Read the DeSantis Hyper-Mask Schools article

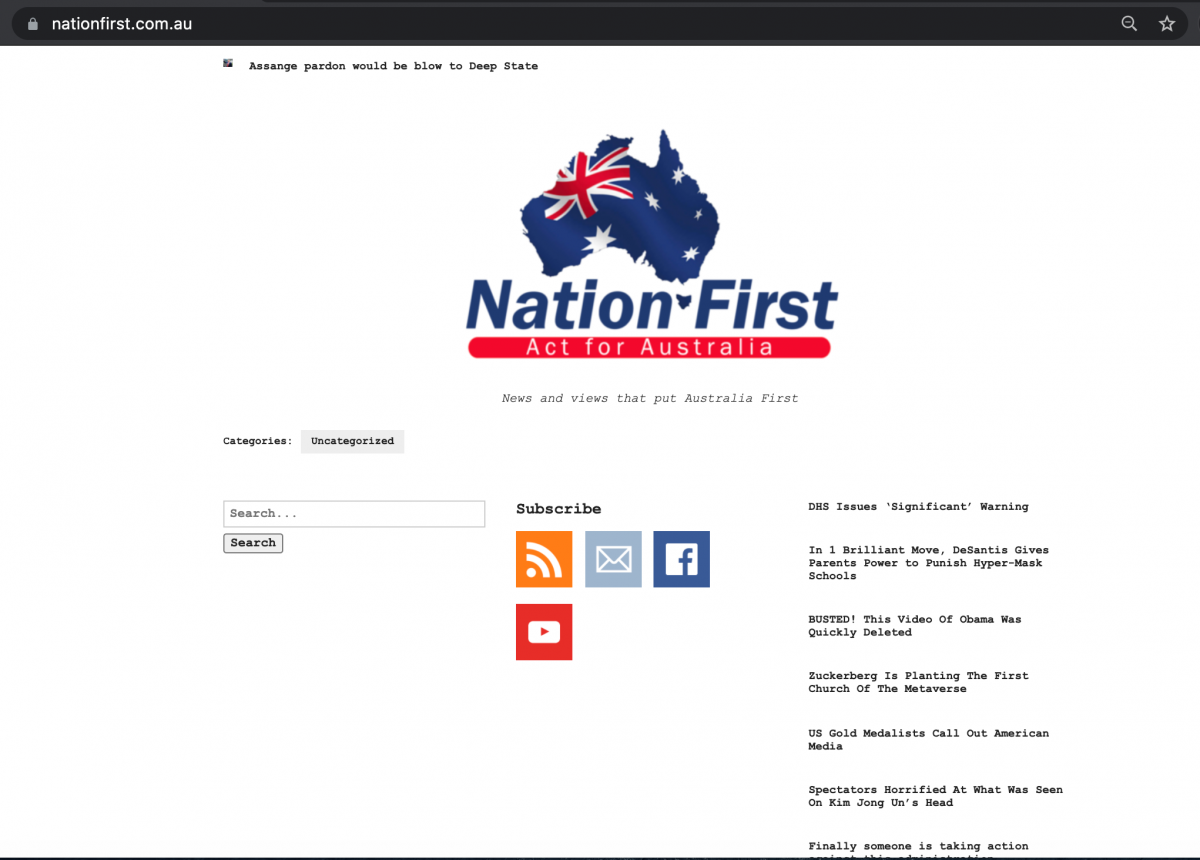(928, 563)
